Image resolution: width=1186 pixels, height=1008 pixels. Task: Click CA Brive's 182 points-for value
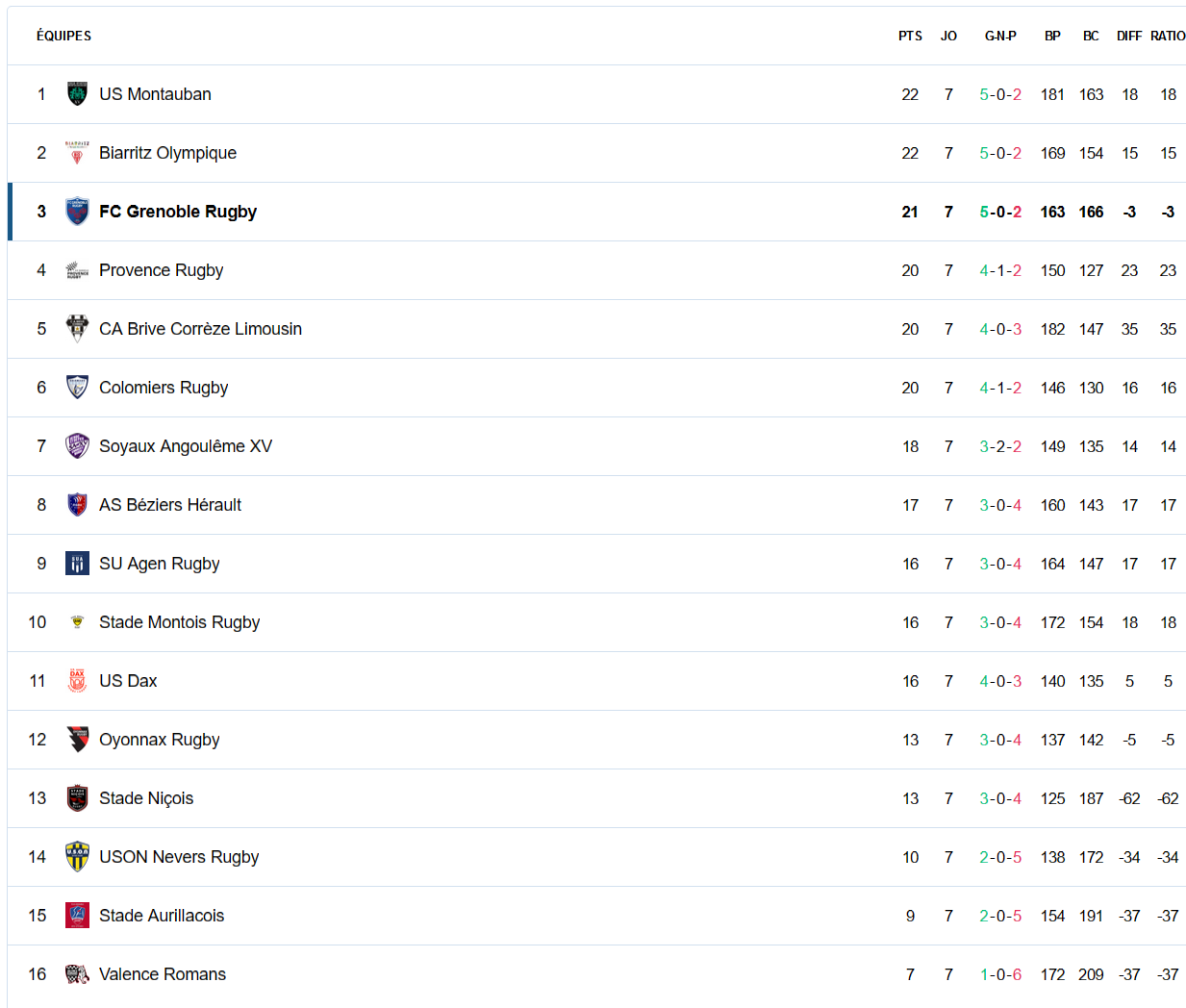(x=1052, y=329)
